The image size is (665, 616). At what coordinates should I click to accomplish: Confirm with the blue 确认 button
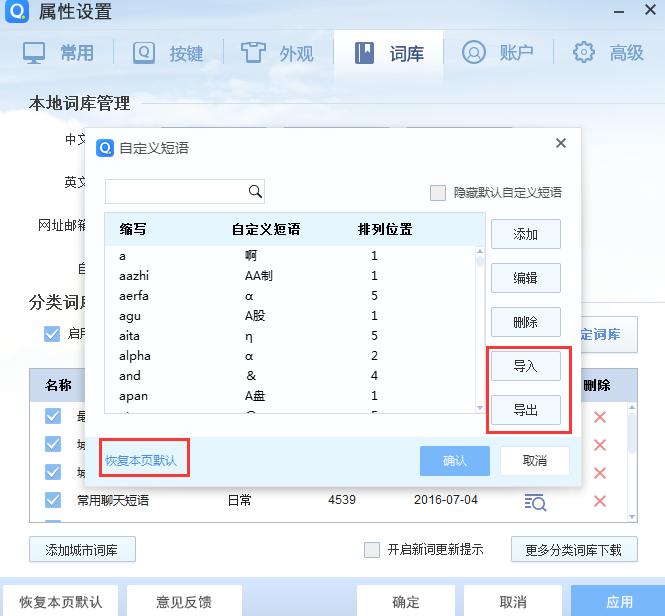(455, 461)
